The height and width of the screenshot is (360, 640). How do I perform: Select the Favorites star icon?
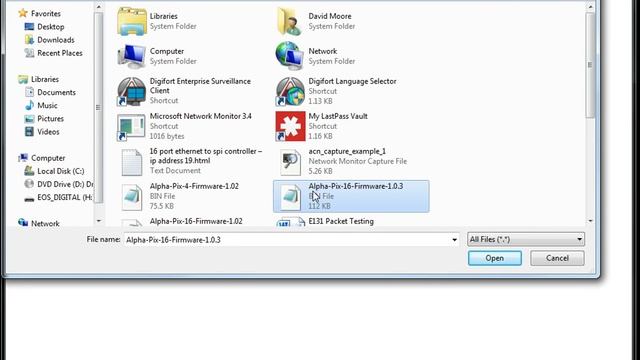tap(23, 13)
